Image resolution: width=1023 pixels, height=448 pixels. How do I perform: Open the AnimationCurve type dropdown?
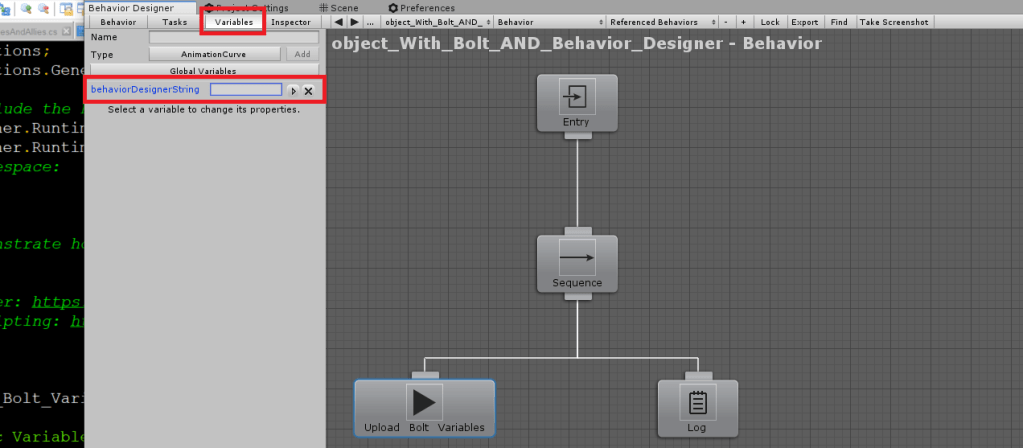(214, 55)
